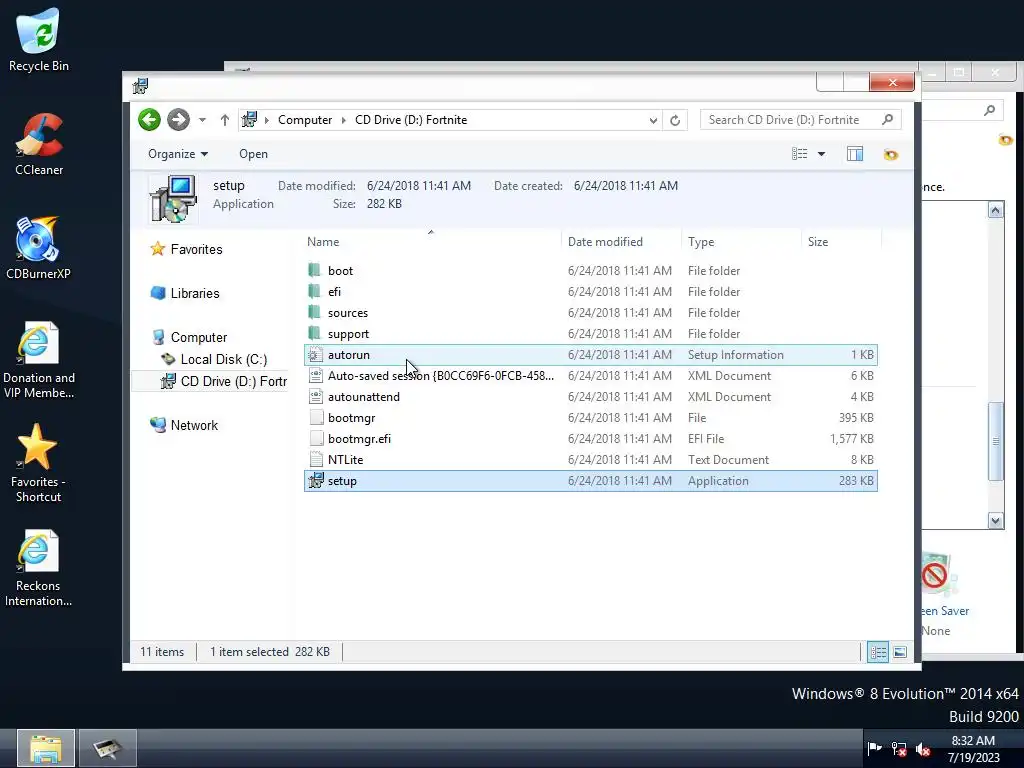Open Favorites - Shortcut on desktop

pyautogui.click(x=38, y=464)
